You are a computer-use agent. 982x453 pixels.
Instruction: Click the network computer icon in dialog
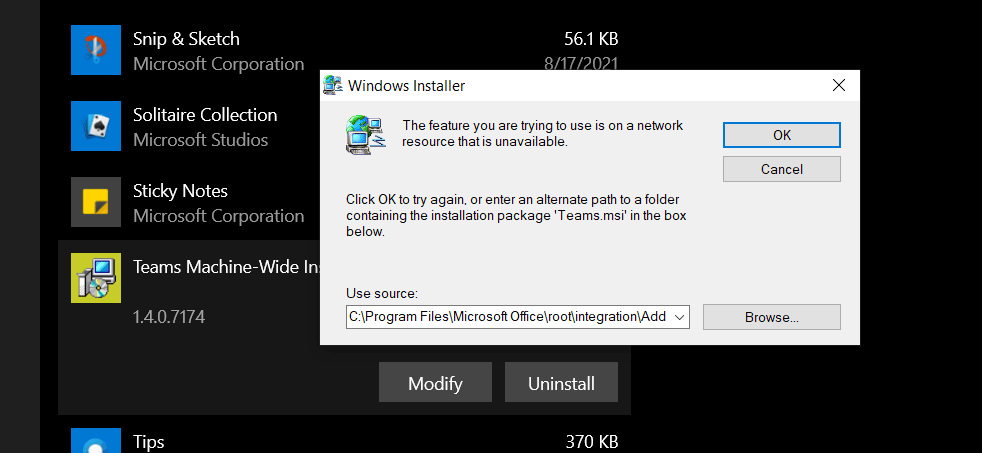[367, 134]
